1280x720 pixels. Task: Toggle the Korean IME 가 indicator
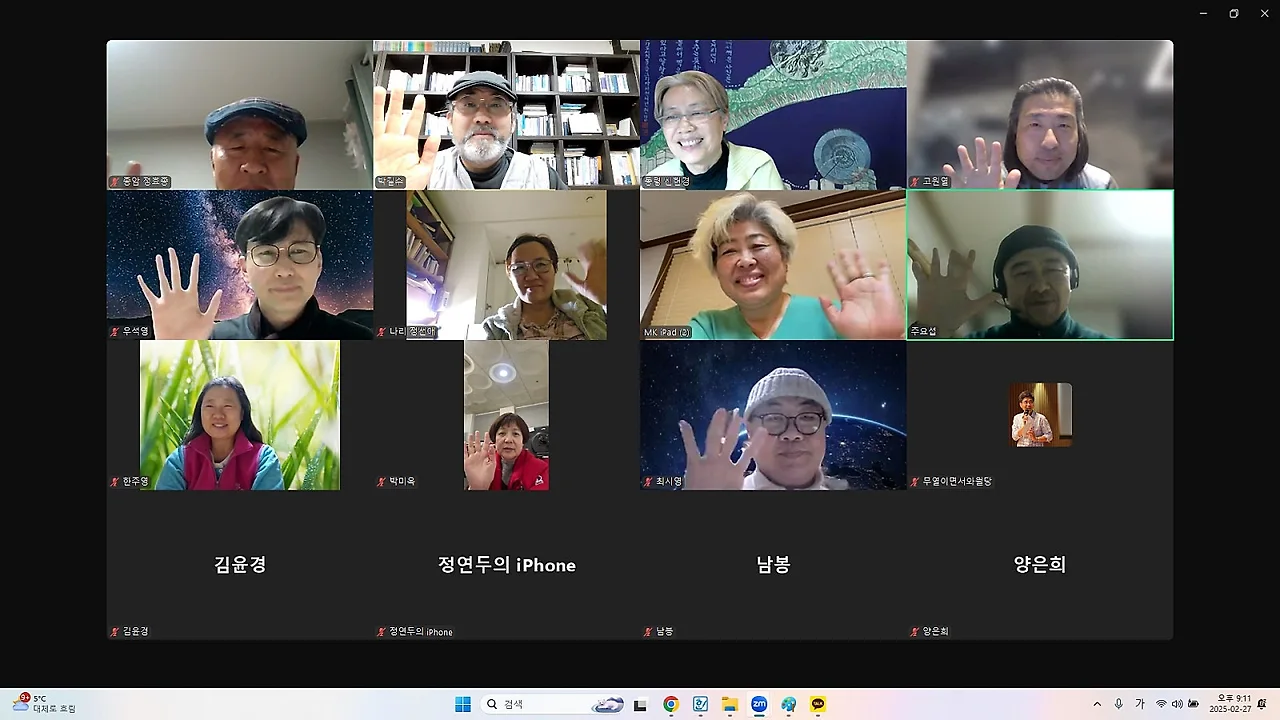(x=1140, y=704)
